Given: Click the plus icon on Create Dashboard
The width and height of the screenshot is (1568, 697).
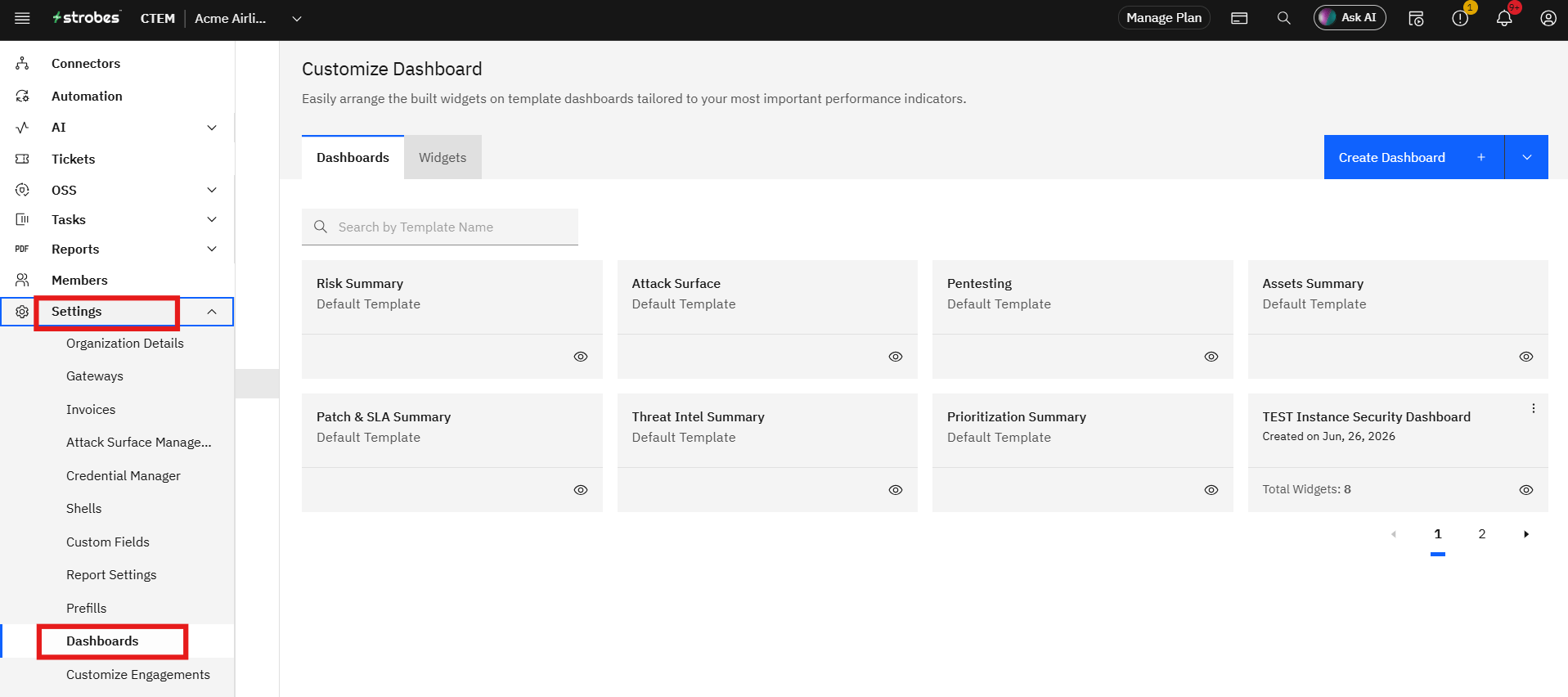Looking at the screenshot, I should (1481, 157).
